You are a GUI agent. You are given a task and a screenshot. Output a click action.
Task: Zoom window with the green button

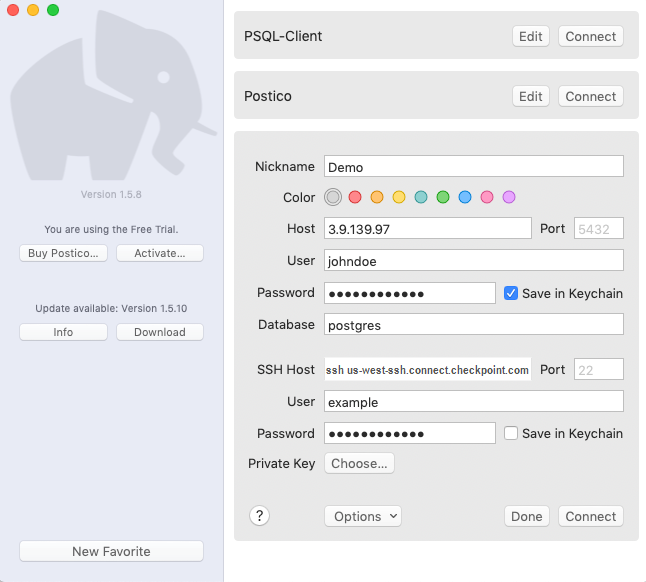coord(53,10)
